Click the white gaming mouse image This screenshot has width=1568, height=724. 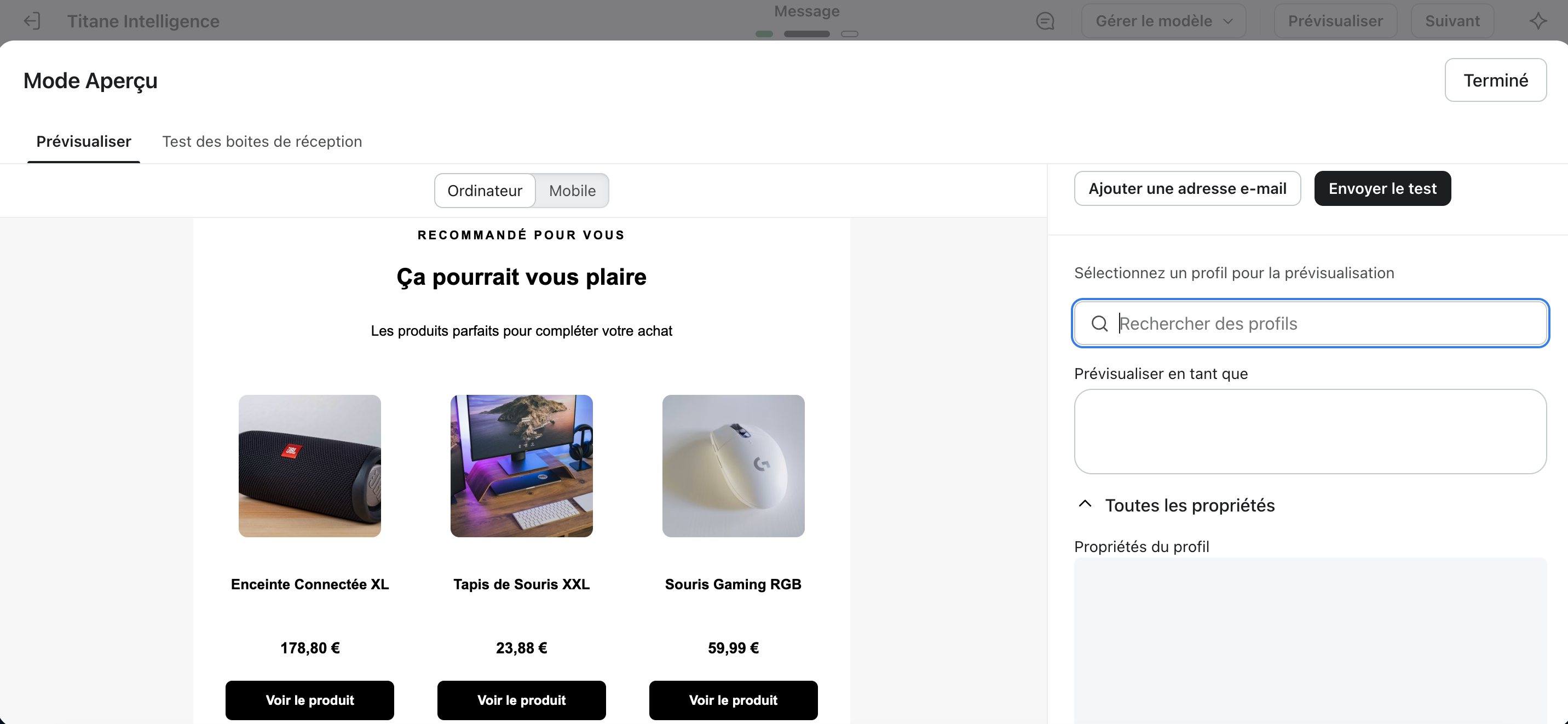(734, 466)
